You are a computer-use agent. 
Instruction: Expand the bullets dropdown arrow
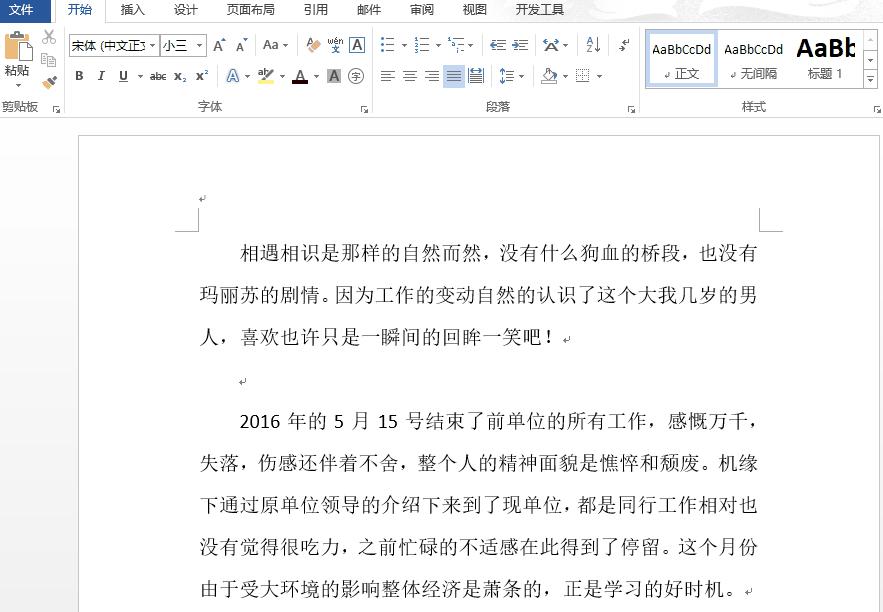tap(404, 45)
